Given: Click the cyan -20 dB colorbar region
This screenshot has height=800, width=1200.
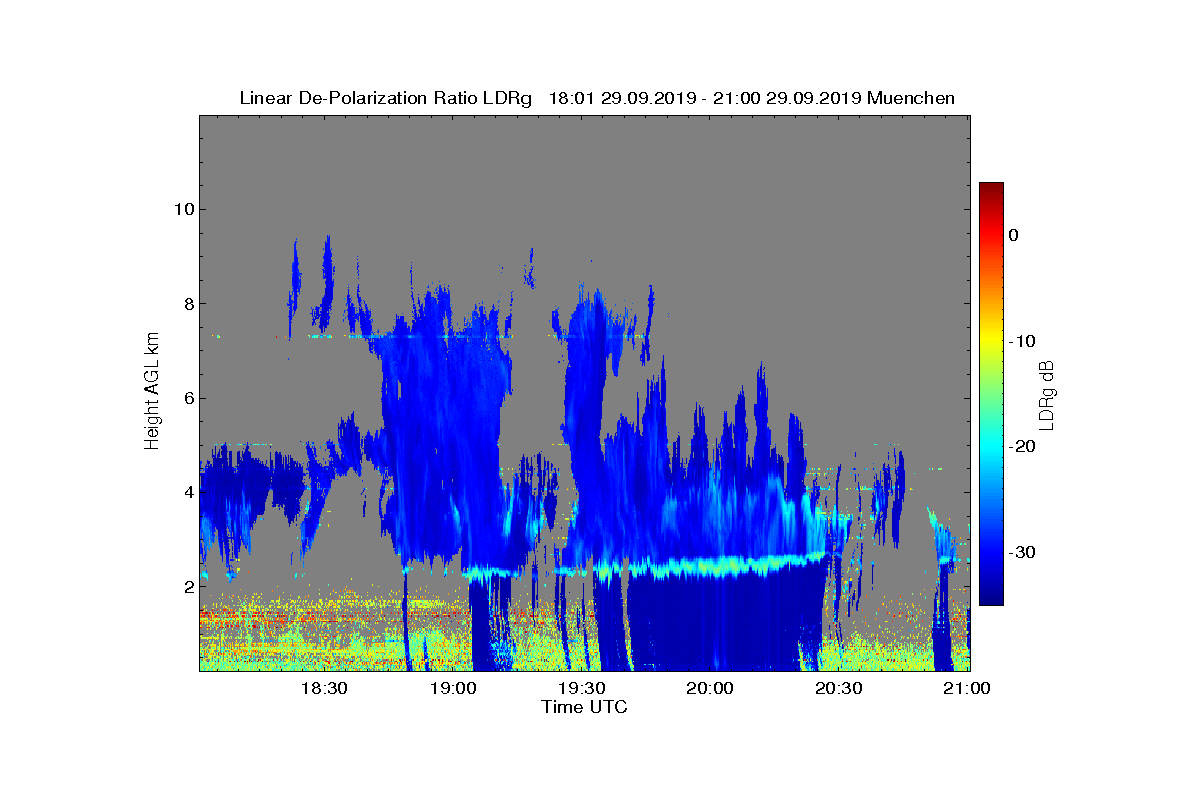Looking at the screenshot, I should coord(991,447).
